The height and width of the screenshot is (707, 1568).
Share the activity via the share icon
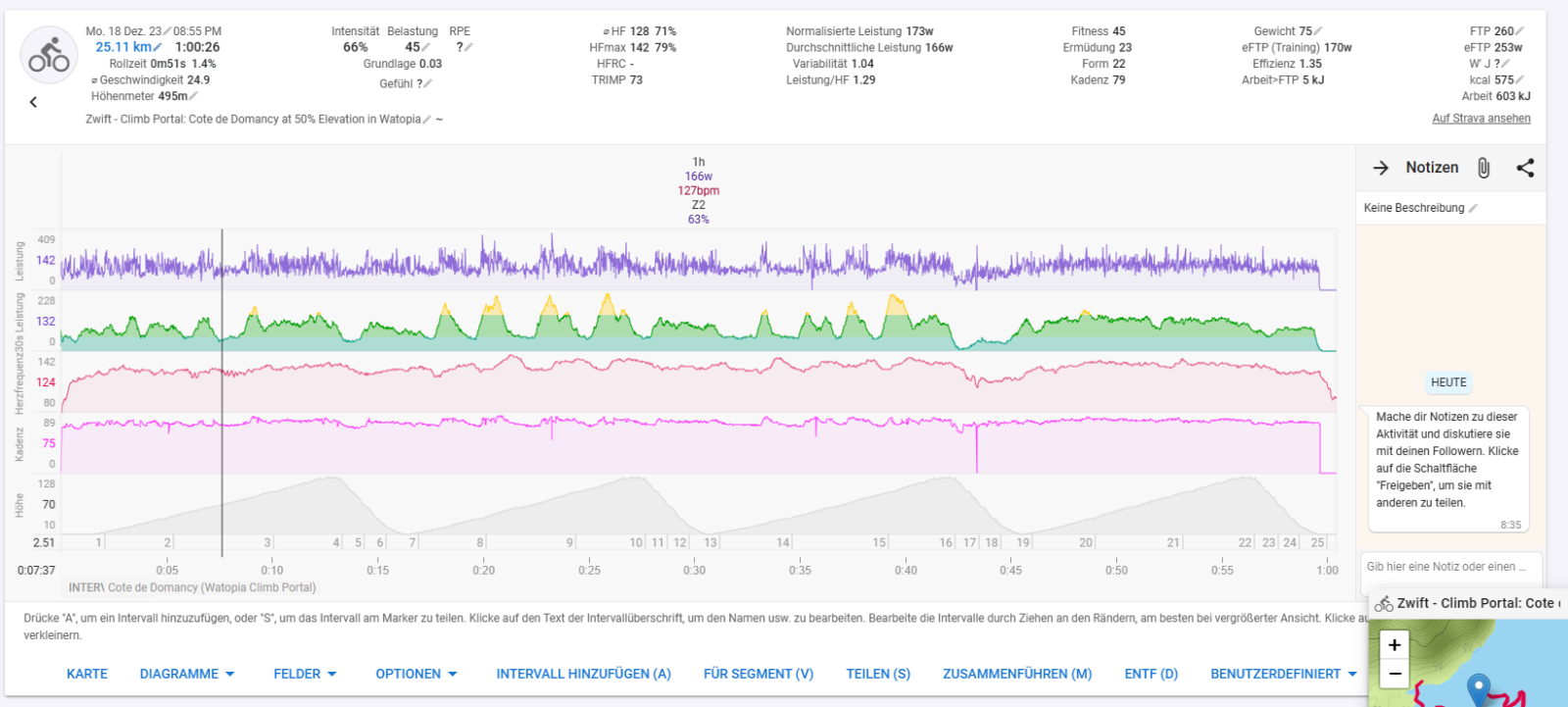1525,168
